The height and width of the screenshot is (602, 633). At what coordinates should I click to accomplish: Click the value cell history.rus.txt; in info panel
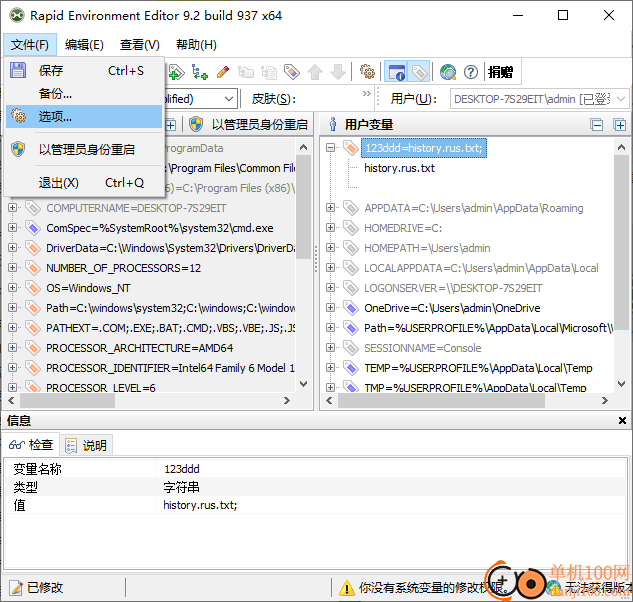[x=200, y=505]
